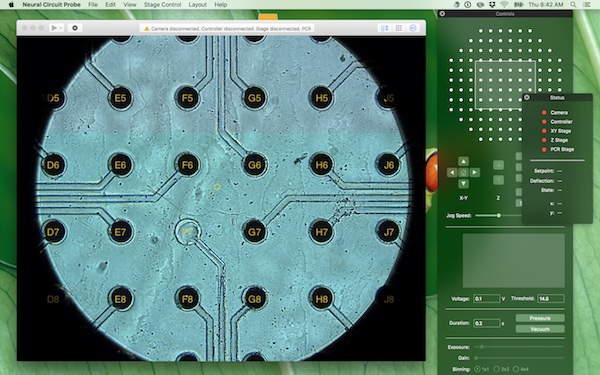This screenshot has width=600, height=375.
Task: Select 4x4 binning radio button
Action: coord(516,369)
